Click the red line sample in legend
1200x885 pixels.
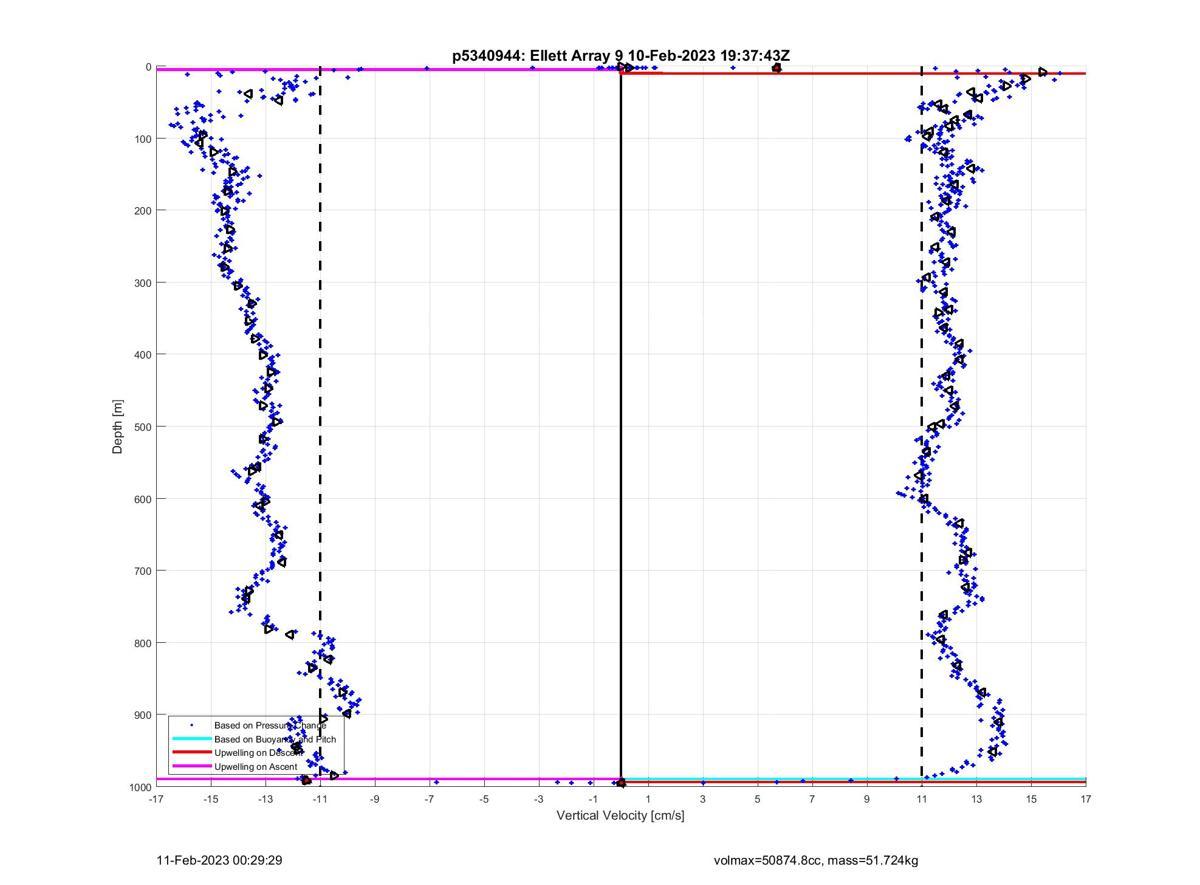(191, 752)
